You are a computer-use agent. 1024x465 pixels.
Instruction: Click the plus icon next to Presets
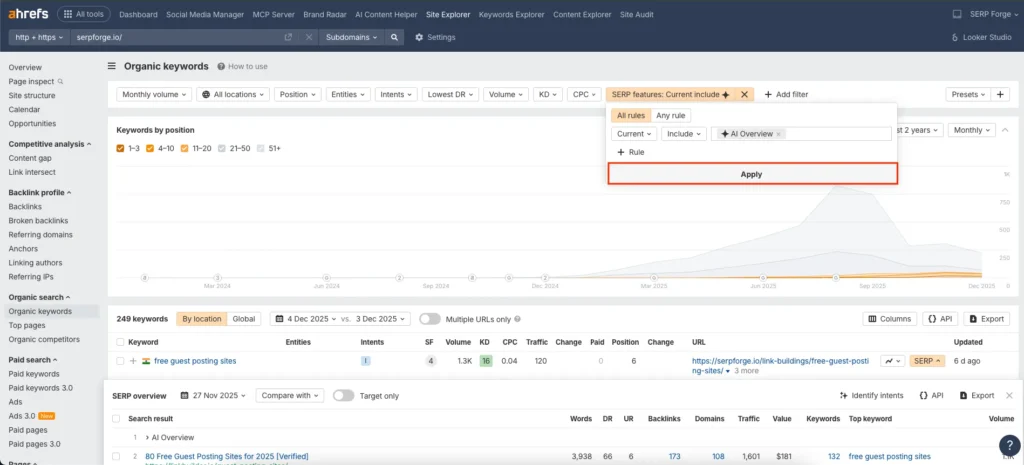[1001, 94]
